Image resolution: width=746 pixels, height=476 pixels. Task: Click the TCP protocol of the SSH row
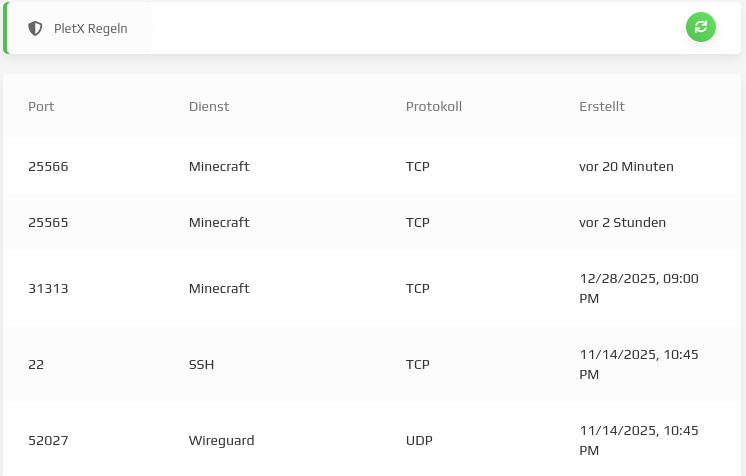[x=417, y=364]
